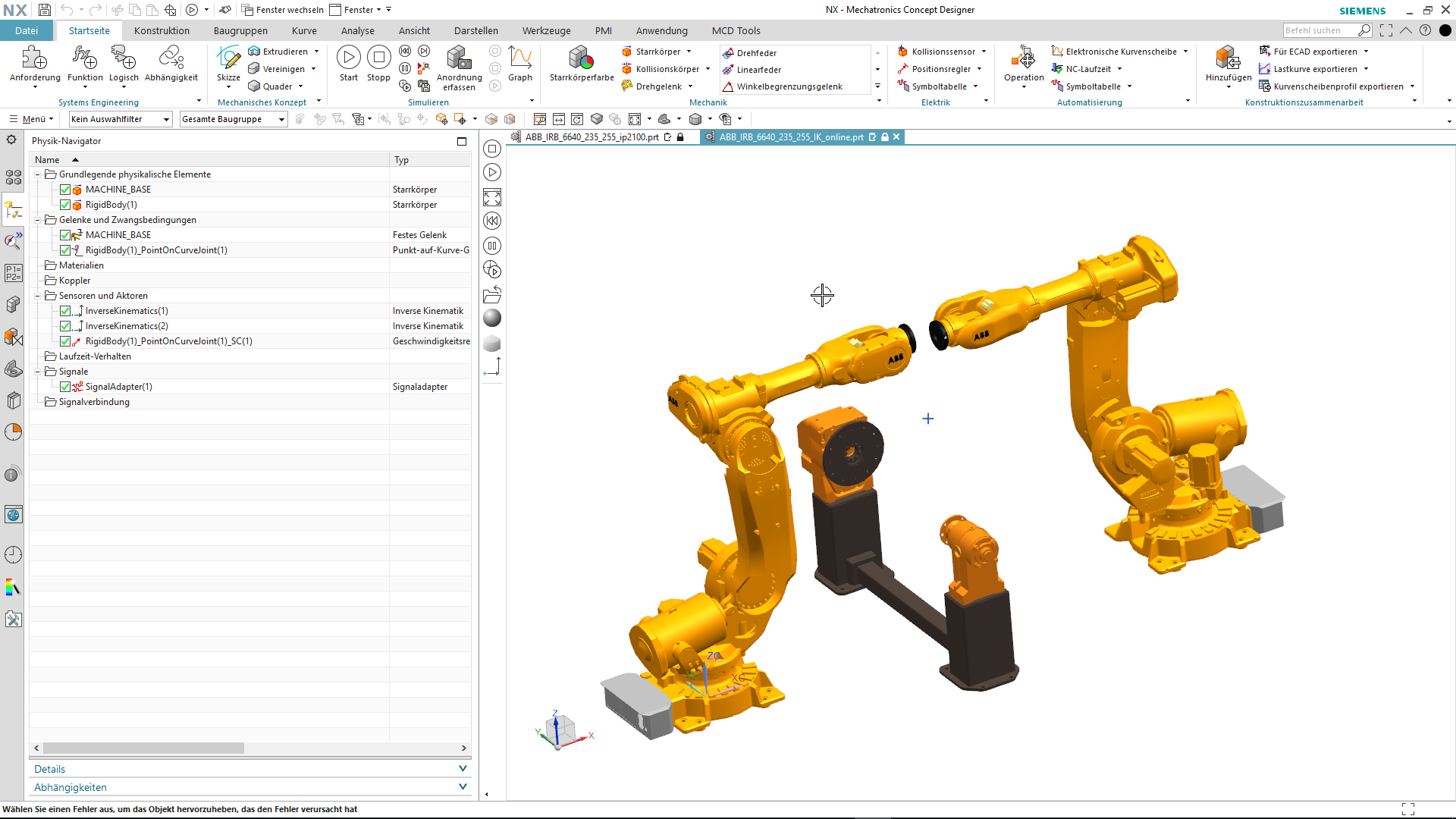Open the Menü button
Viewport: 1456px width, 819px height.
(31, 119)
